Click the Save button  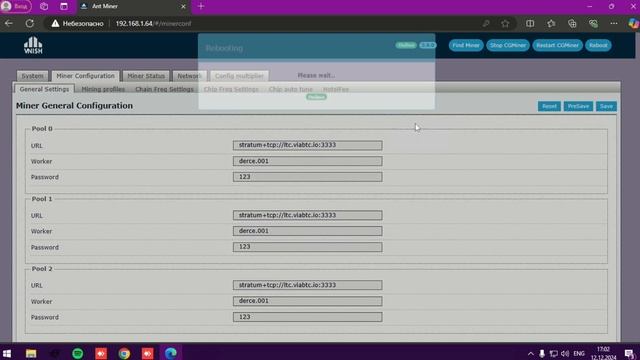606,106
